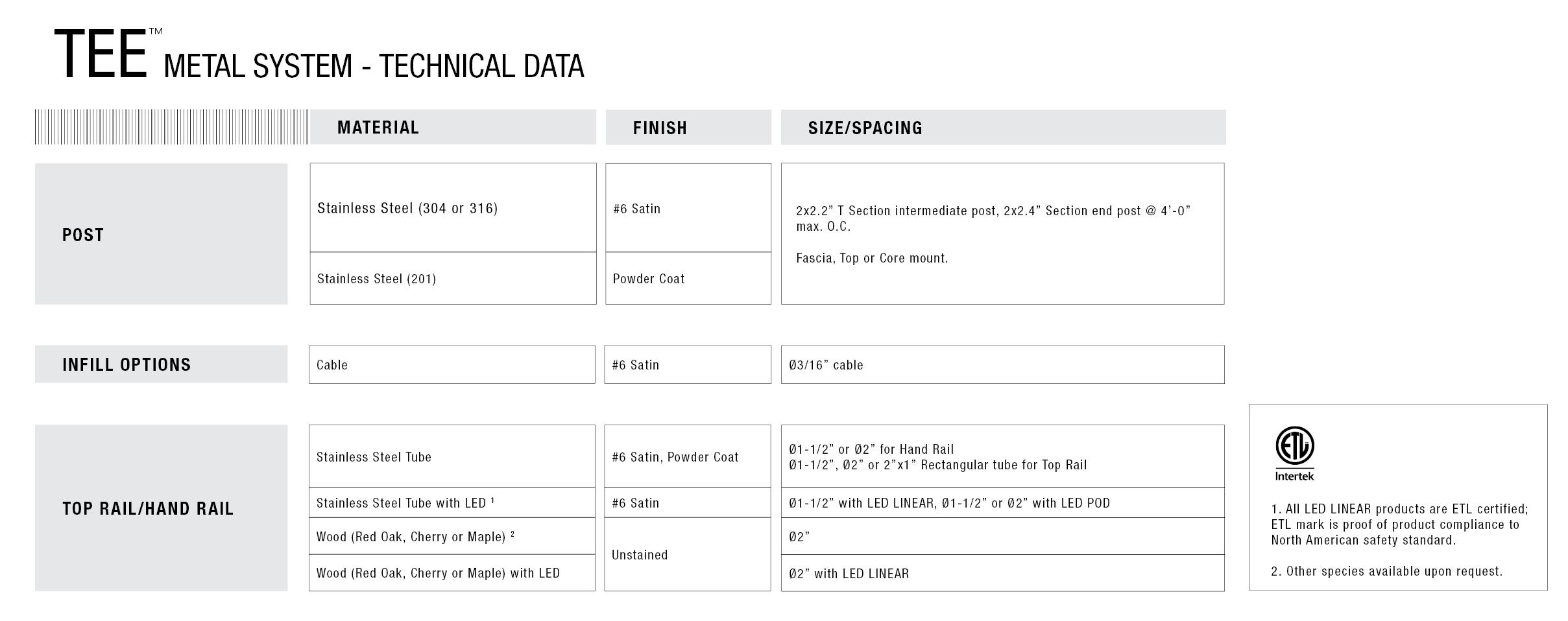Select the Stainless Steel (201) cell
The width and height of the screenshot is (1568, 621).
(453, 278)
